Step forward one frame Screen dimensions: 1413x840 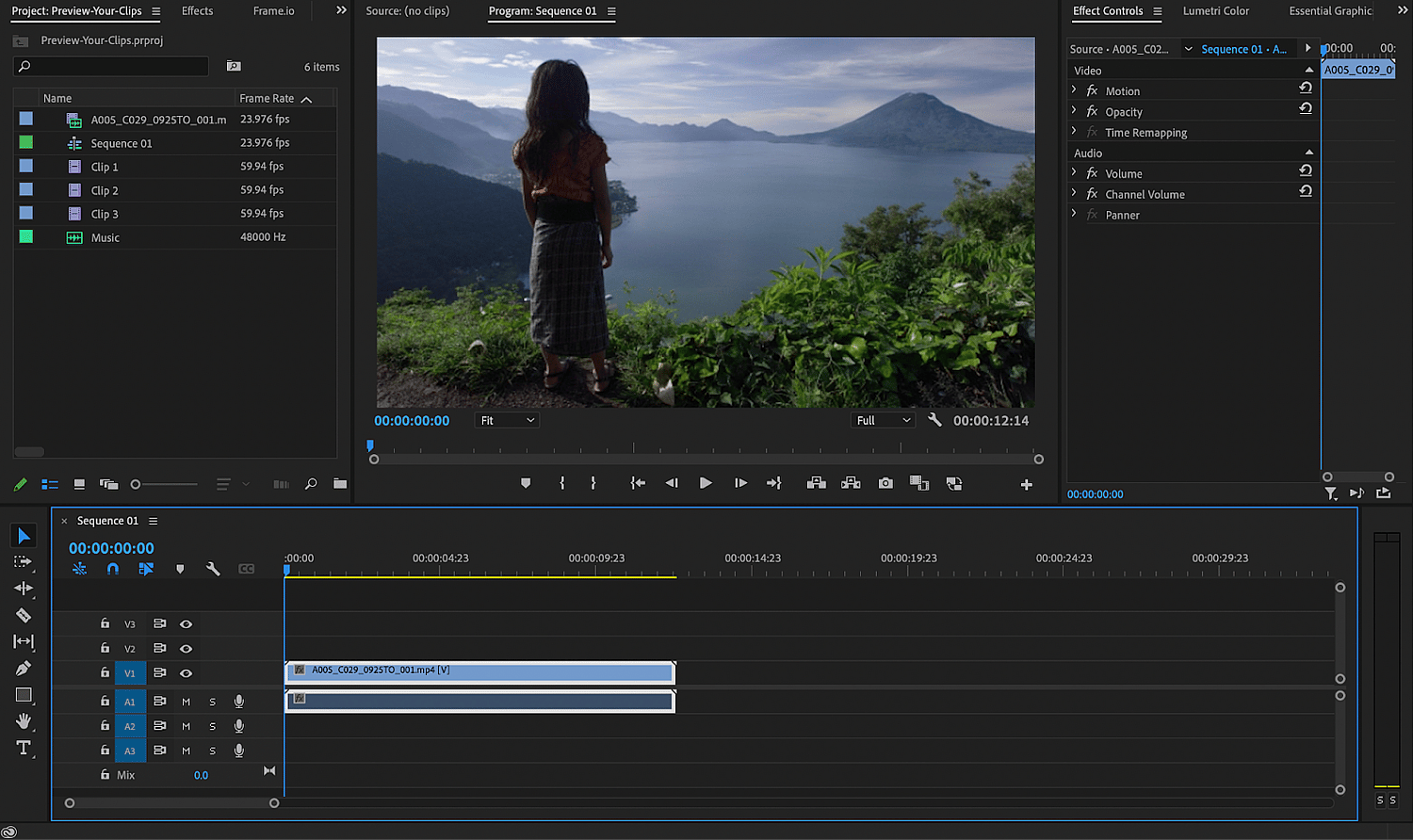click(x=740, y=483)
